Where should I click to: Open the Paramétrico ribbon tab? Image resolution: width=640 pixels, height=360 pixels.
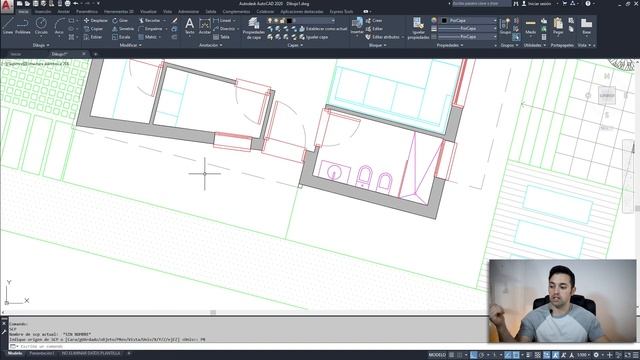click(87, 12)
